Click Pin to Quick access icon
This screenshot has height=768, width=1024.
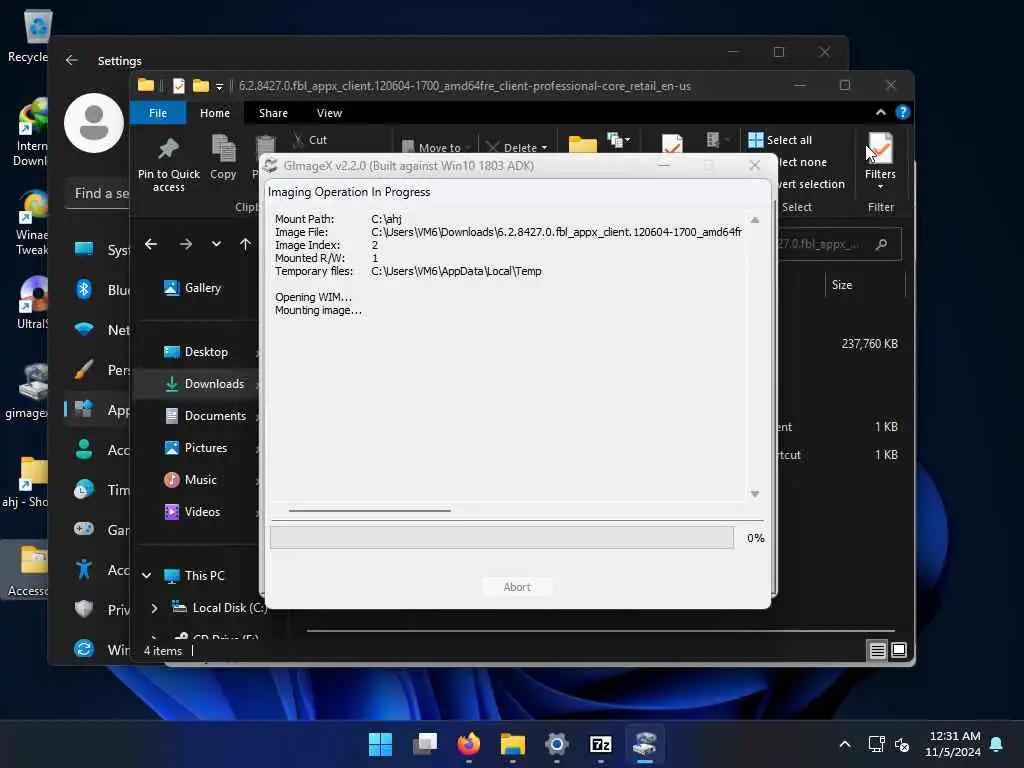click(168, 150)
